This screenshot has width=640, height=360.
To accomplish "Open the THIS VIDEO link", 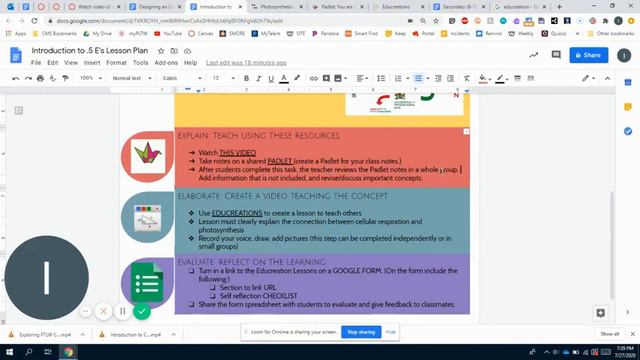I will point(238,153).
